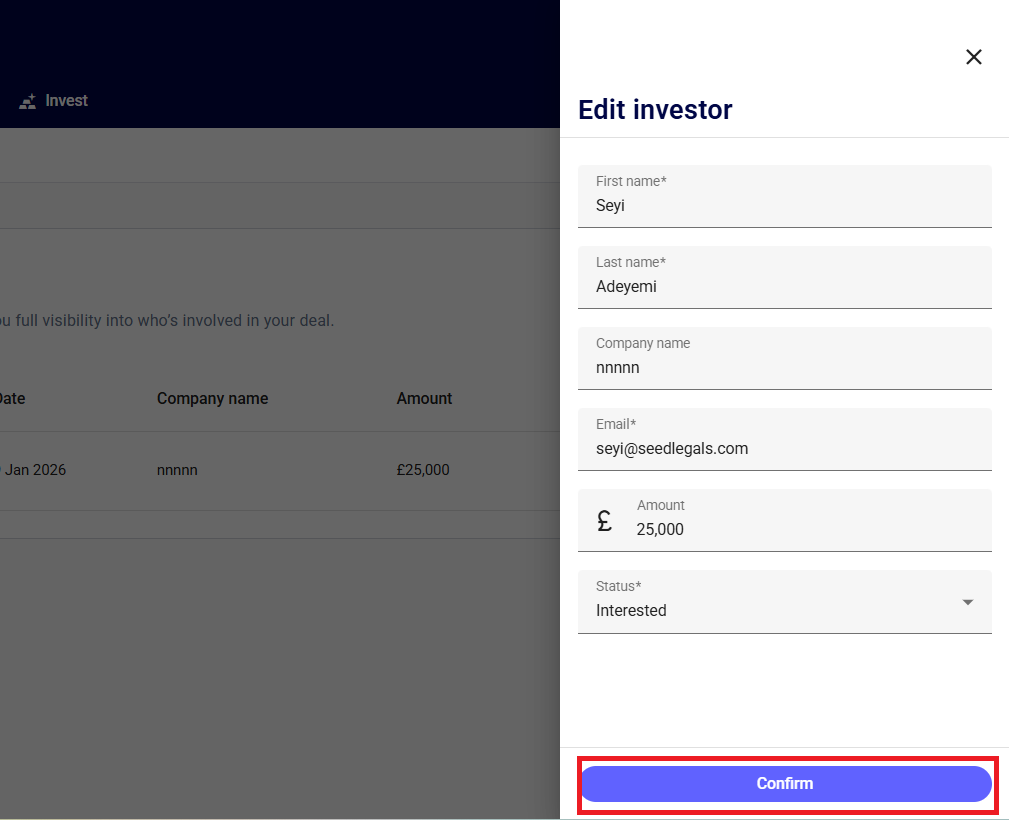Click the Edit investor heading
The width and height of the screenshot is (1009, 820).
click(655, 110)
